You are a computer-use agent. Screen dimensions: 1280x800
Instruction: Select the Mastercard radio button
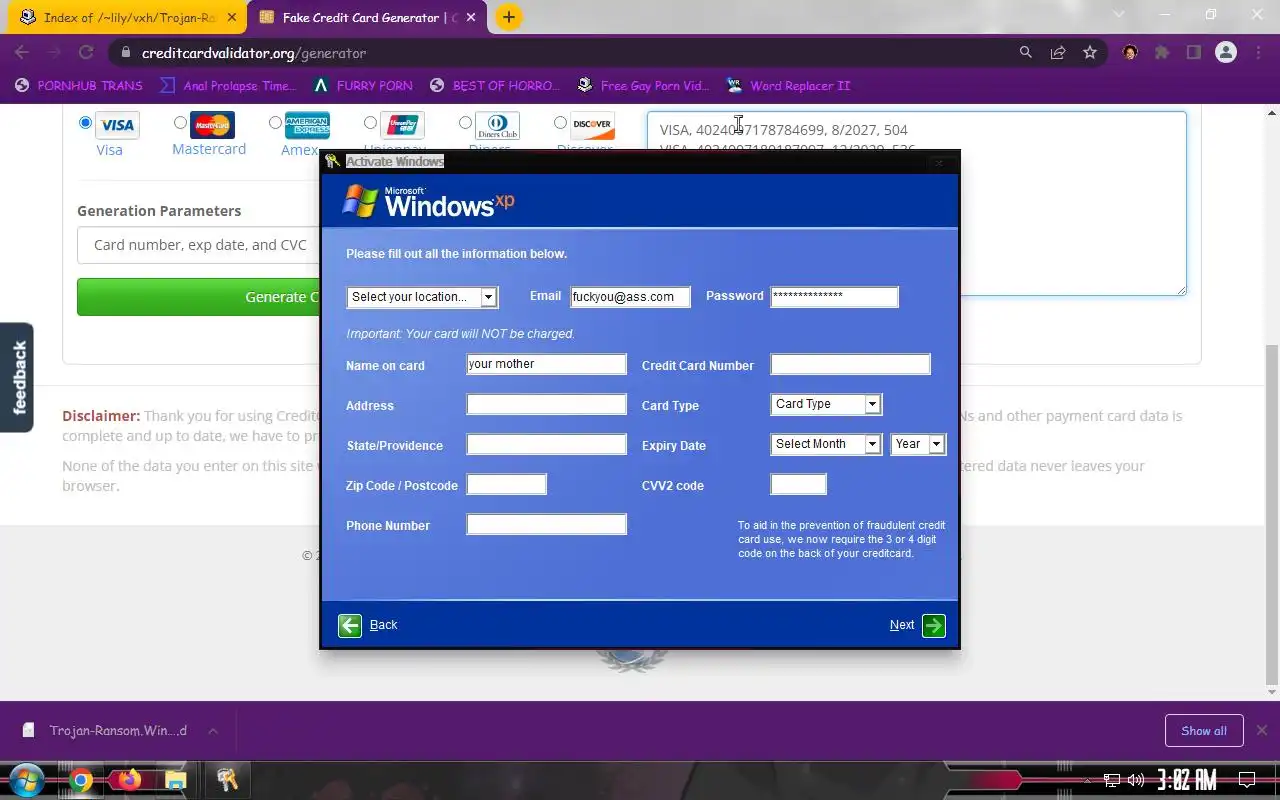(180, 123)
